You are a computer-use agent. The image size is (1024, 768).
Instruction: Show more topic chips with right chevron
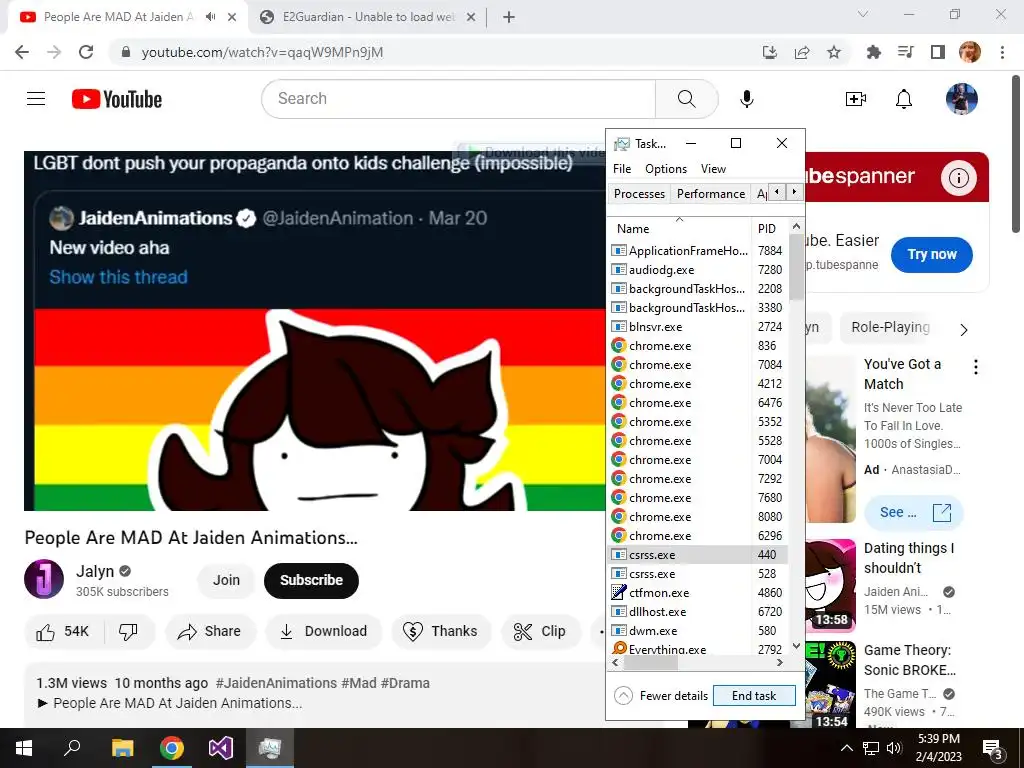tap(964, 330)
